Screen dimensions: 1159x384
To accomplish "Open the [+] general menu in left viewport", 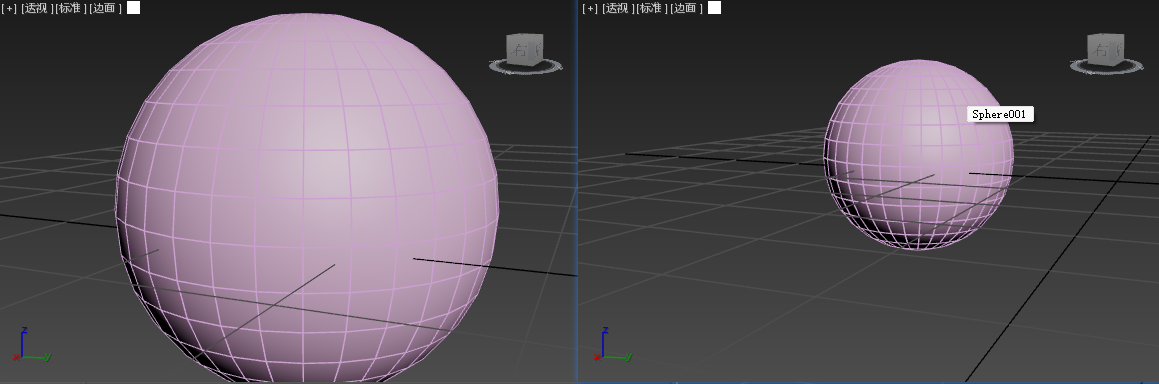I will click(x=9, y=8).
